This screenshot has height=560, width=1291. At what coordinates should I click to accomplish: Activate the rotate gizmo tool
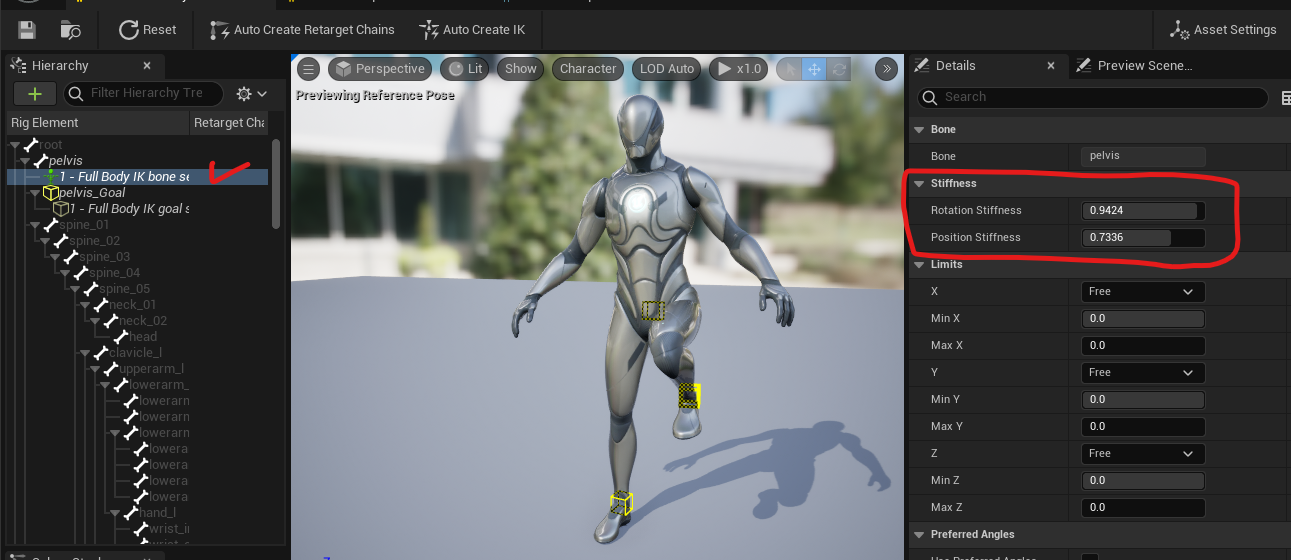pos(839,69)
